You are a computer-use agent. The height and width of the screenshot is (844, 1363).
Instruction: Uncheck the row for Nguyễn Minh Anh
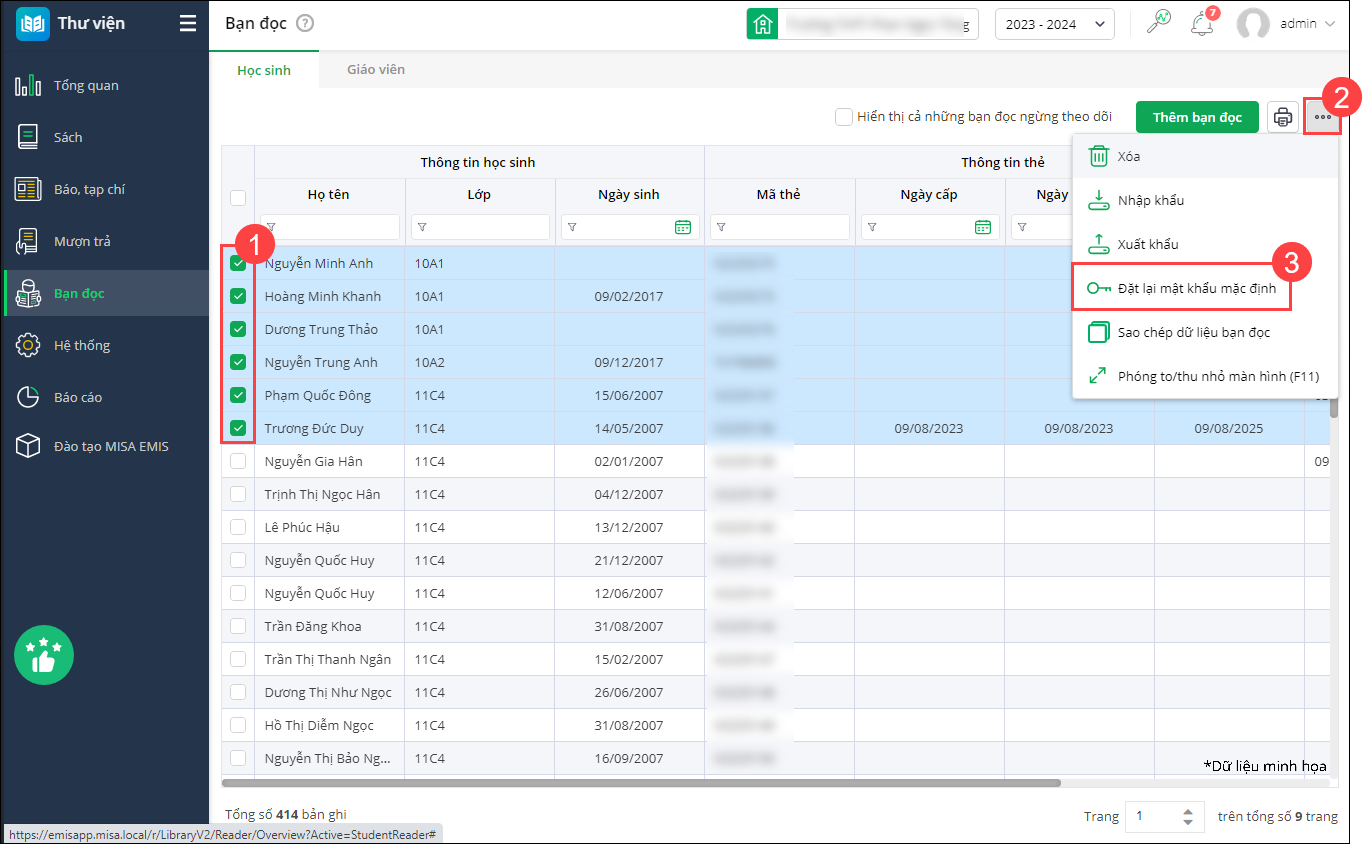point(238,264)
